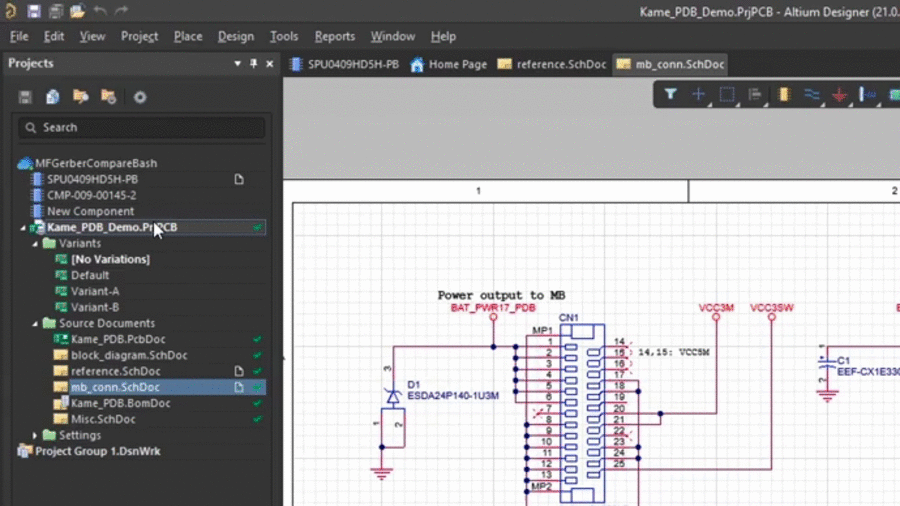This screenshot has width=900, height=506.
Task: Click the Align objects toolbar icon
Action: [x=755, y=95]
